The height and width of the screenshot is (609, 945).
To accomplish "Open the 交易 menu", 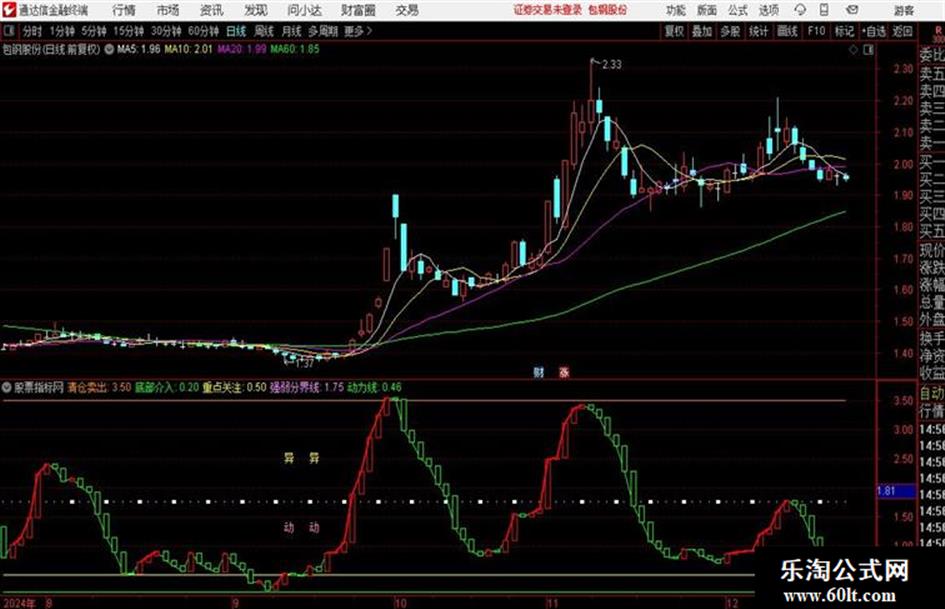I will click(x=407, y=10).
